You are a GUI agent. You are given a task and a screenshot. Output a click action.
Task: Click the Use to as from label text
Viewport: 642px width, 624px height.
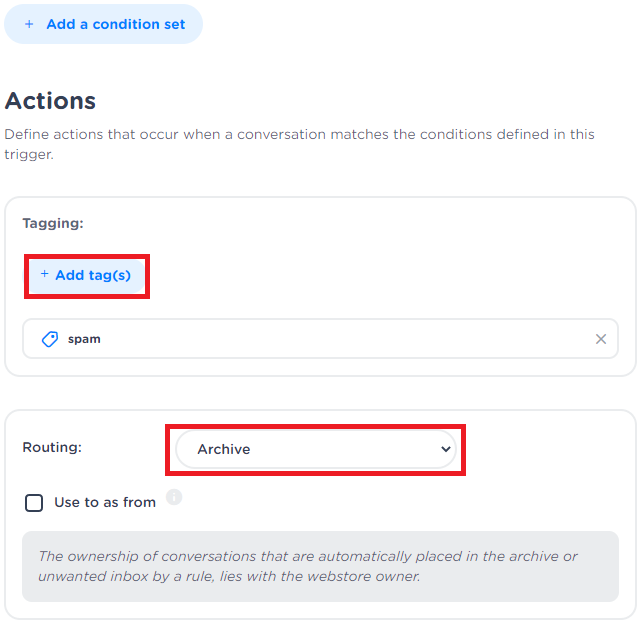pos(105,503)
